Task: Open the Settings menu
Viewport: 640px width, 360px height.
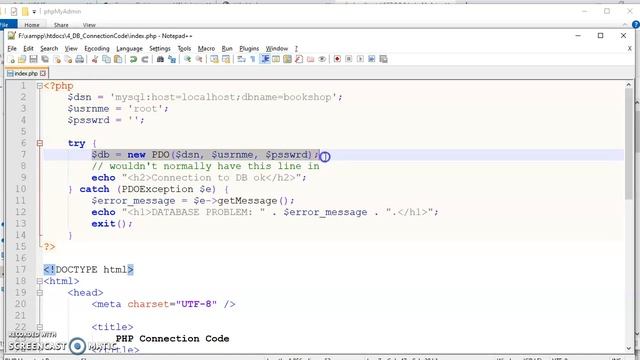Action: (160, 49)
